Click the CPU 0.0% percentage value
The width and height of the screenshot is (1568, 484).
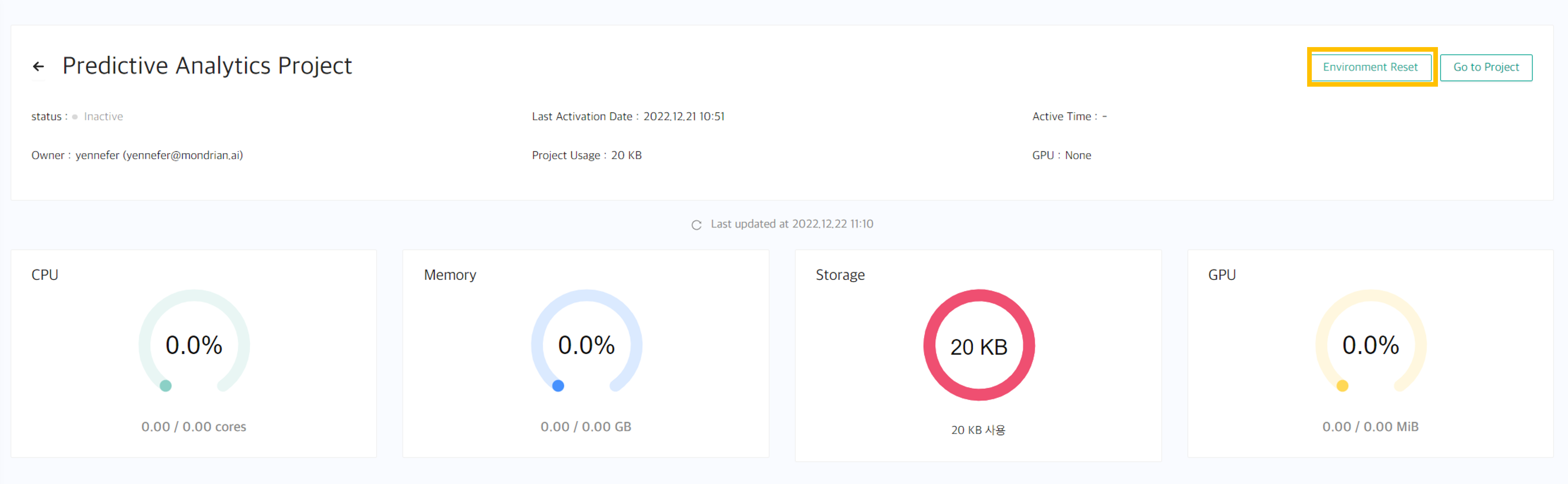194,345
